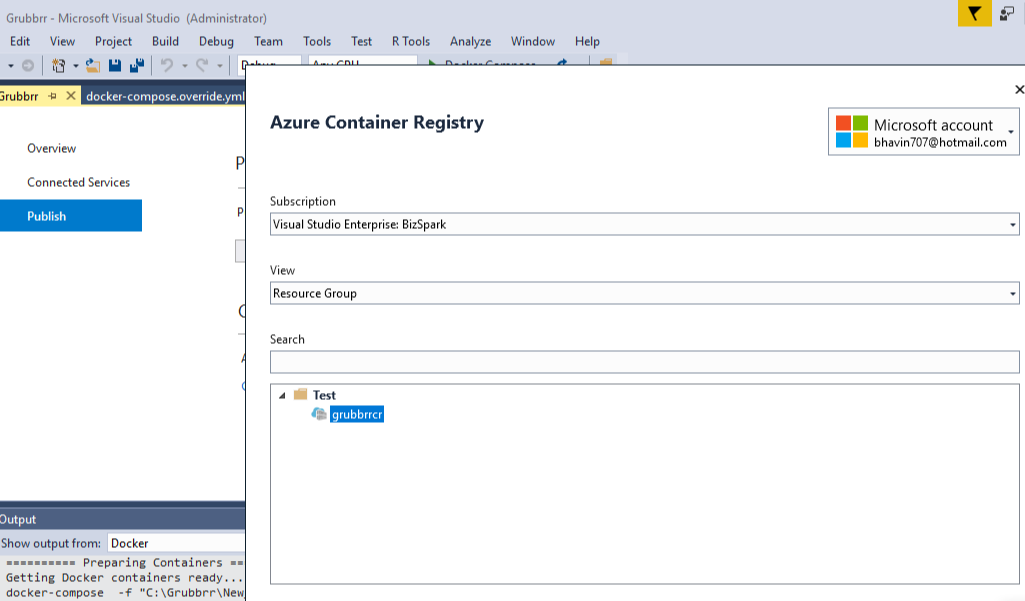Screen dimensions: 1025x601
Task: Switch to docker-compose.override.yml tab
Action: (165, 96)
